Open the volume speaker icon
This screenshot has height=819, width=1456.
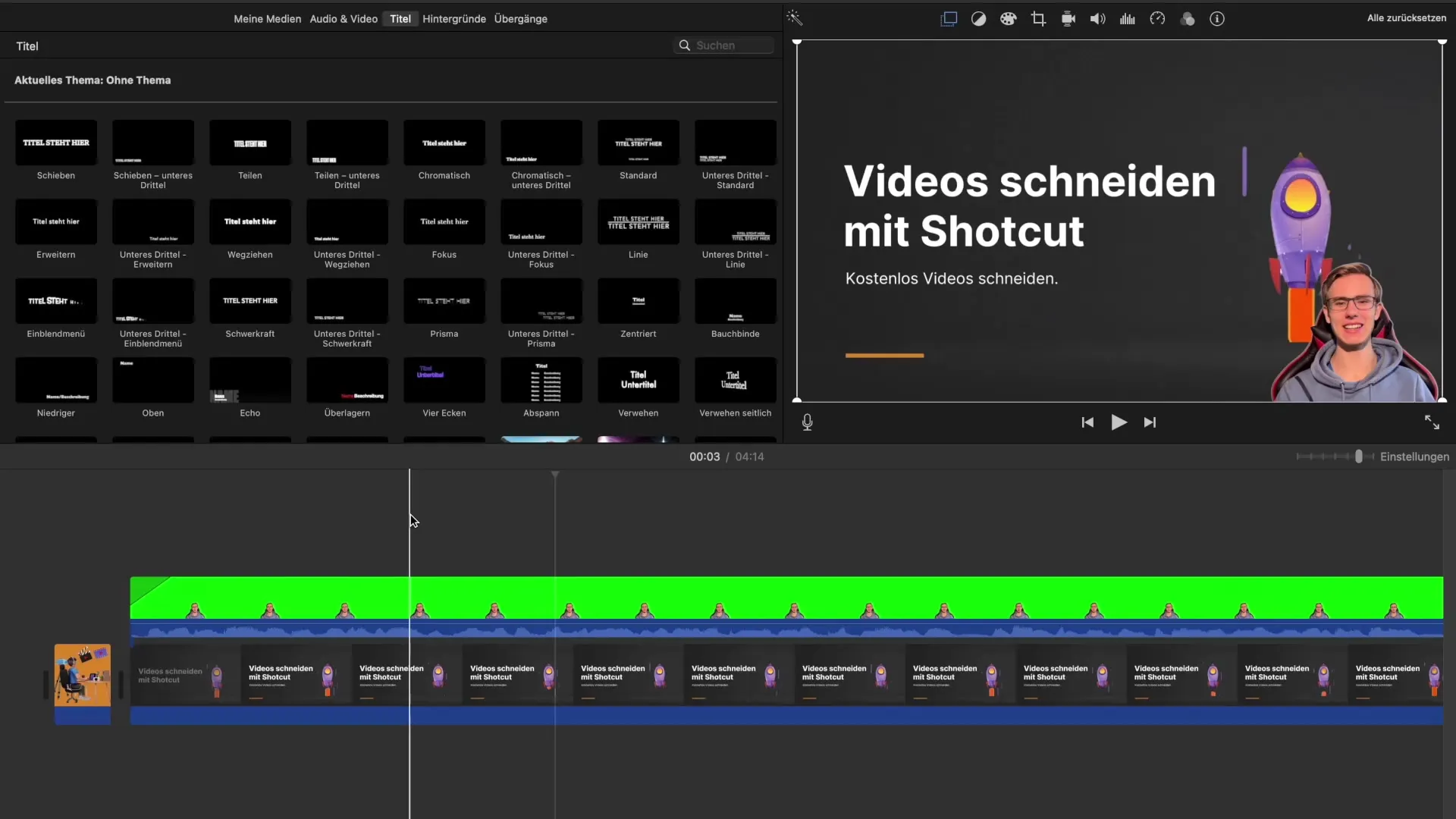[1097, 19]
